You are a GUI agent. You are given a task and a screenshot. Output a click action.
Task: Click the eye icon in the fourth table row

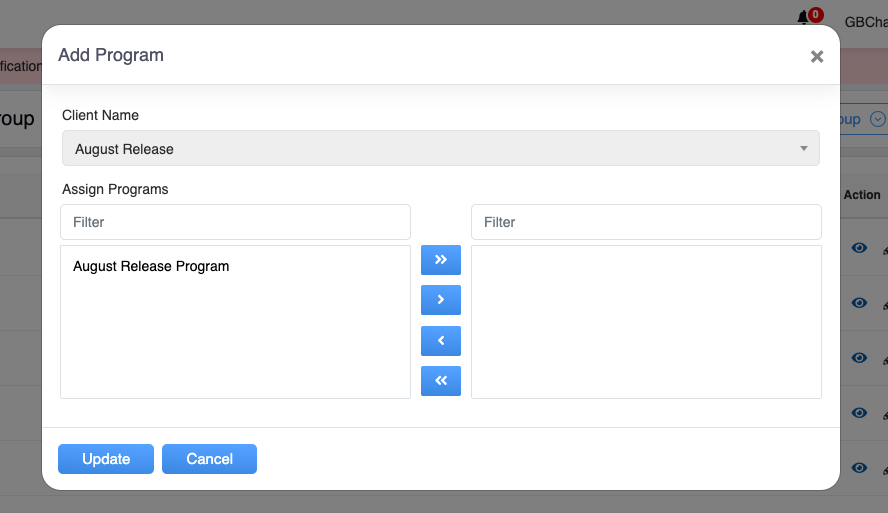[859, 413]
